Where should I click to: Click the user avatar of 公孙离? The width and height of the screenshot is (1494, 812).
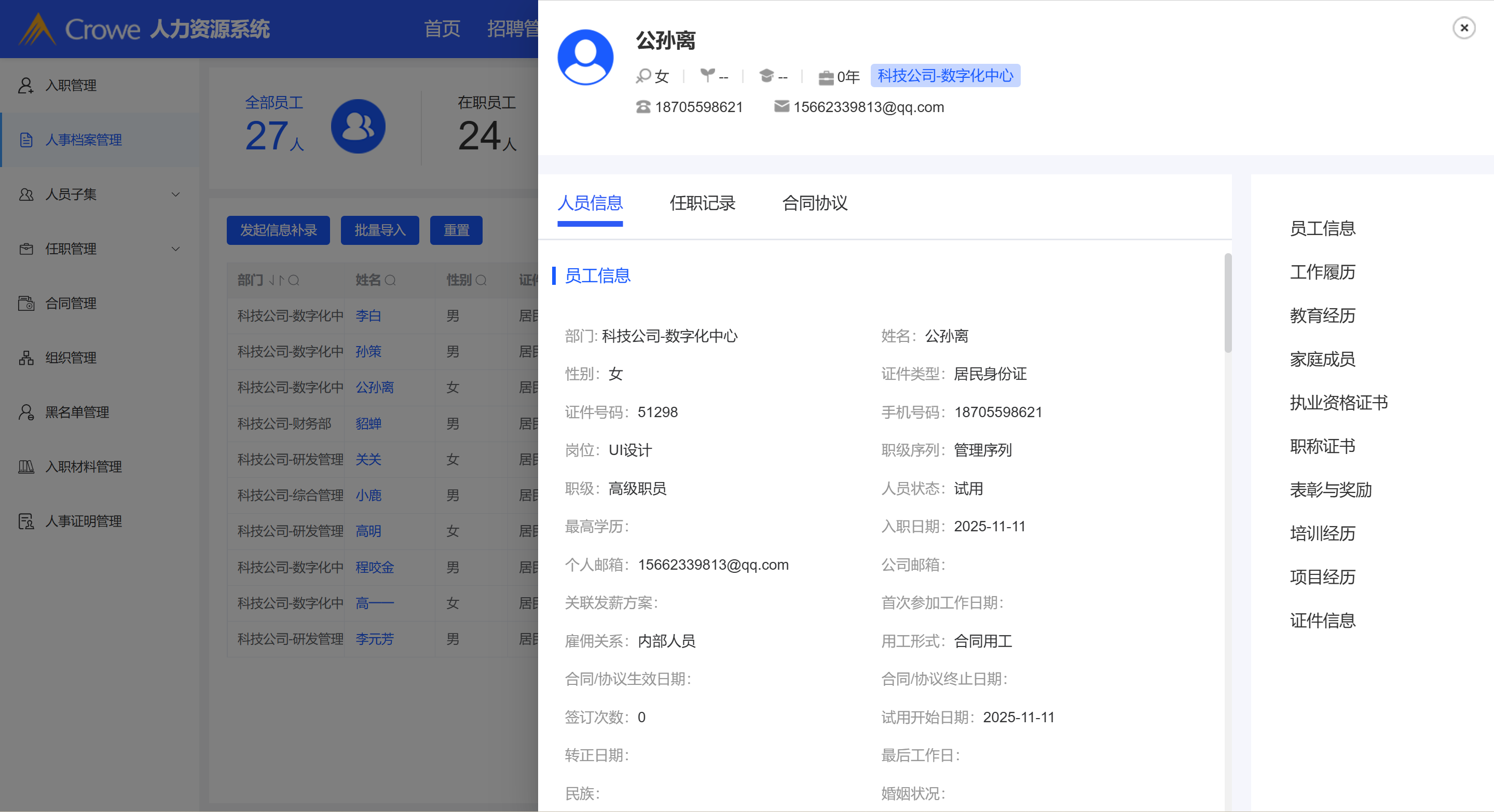[585, 57]
